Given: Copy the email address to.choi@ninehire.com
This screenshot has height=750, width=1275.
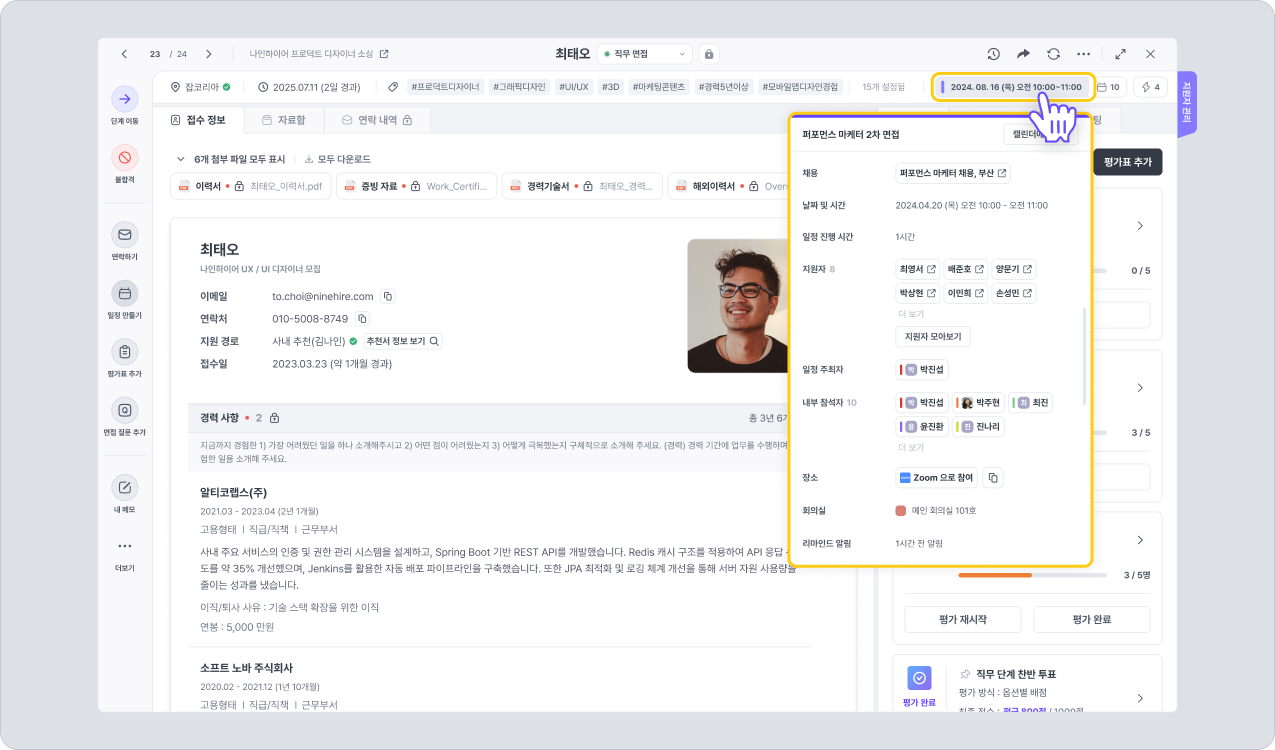Looking at the screenshot, I should (388, 296).
